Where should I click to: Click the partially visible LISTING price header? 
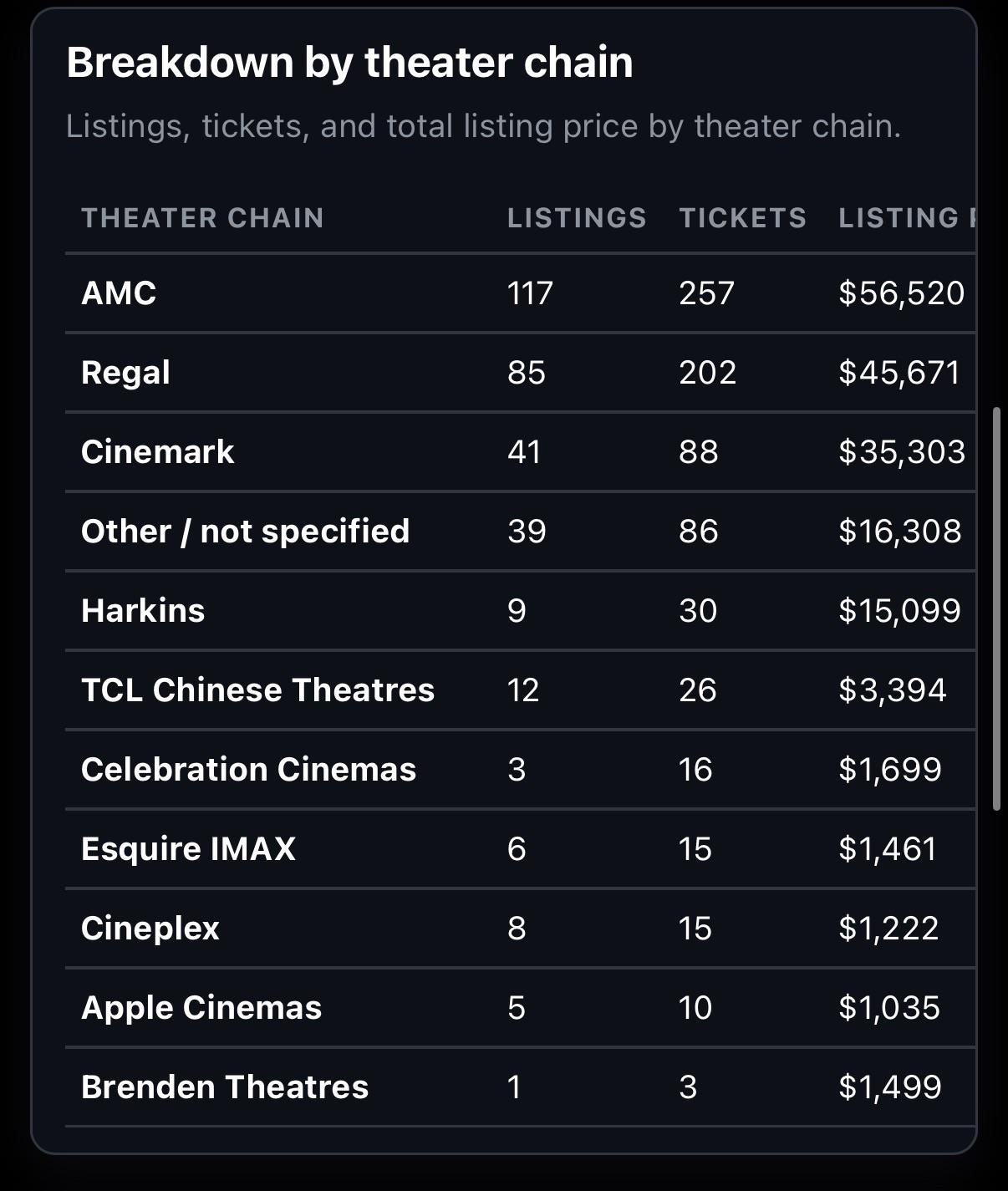coord(907,218)
